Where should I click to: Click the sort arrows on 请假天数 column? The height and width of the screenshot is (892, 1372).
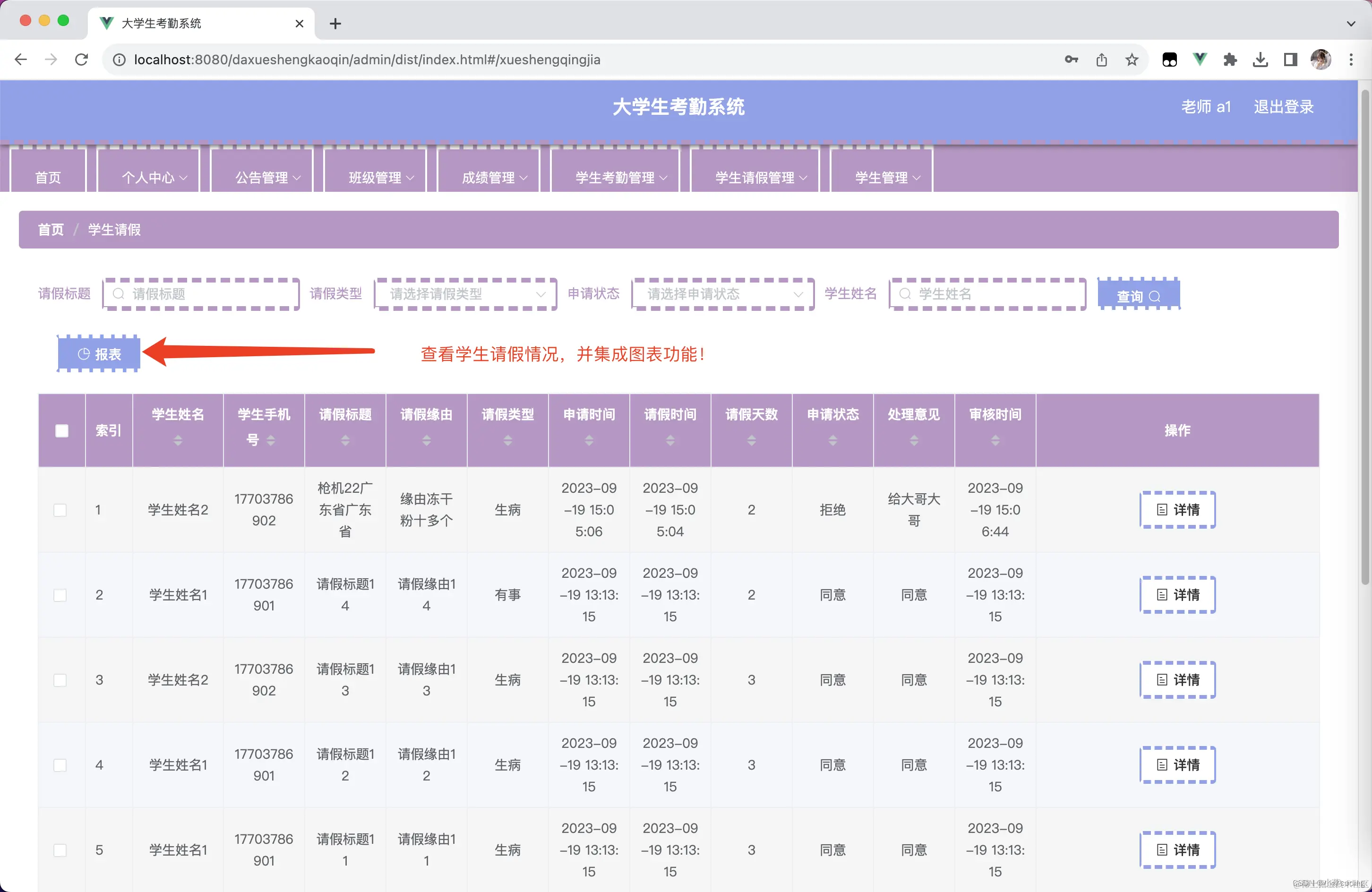pyautogui.click(x=751, y=440)
